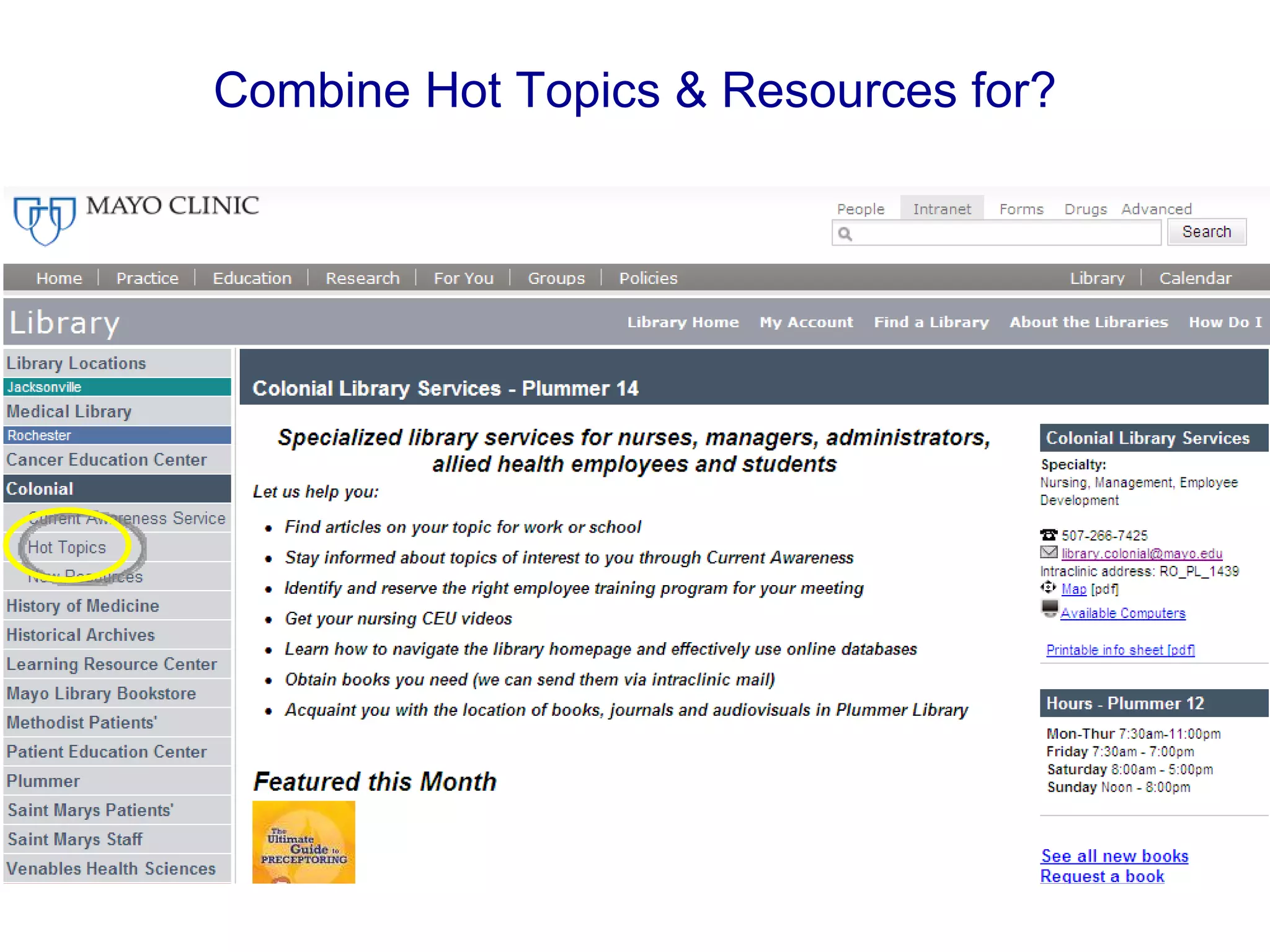The height and width of the screenshot is (952, 1270).
Task: Select Colonial in the sidebar
Action: pyautogui.click(x=117, y=489)
